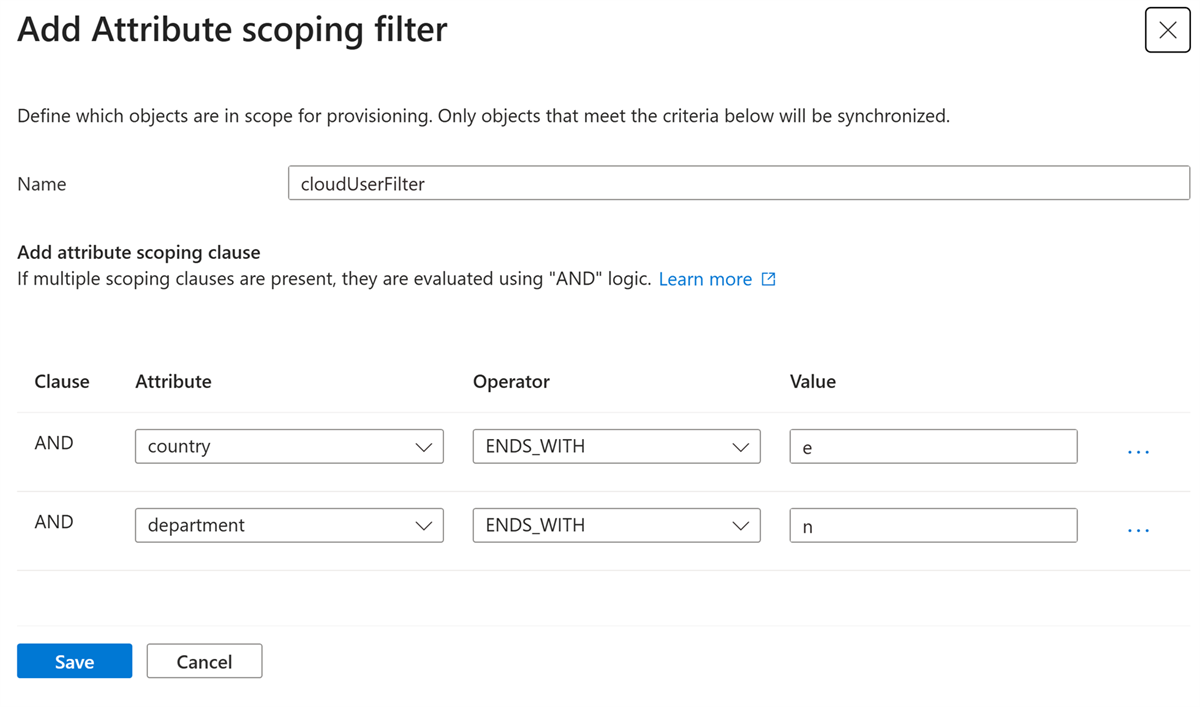The height and width of the screenshot is (707, 1200).
Task: Open the ellipsis menu for country clause
Action: click(x=1138, y=452)
